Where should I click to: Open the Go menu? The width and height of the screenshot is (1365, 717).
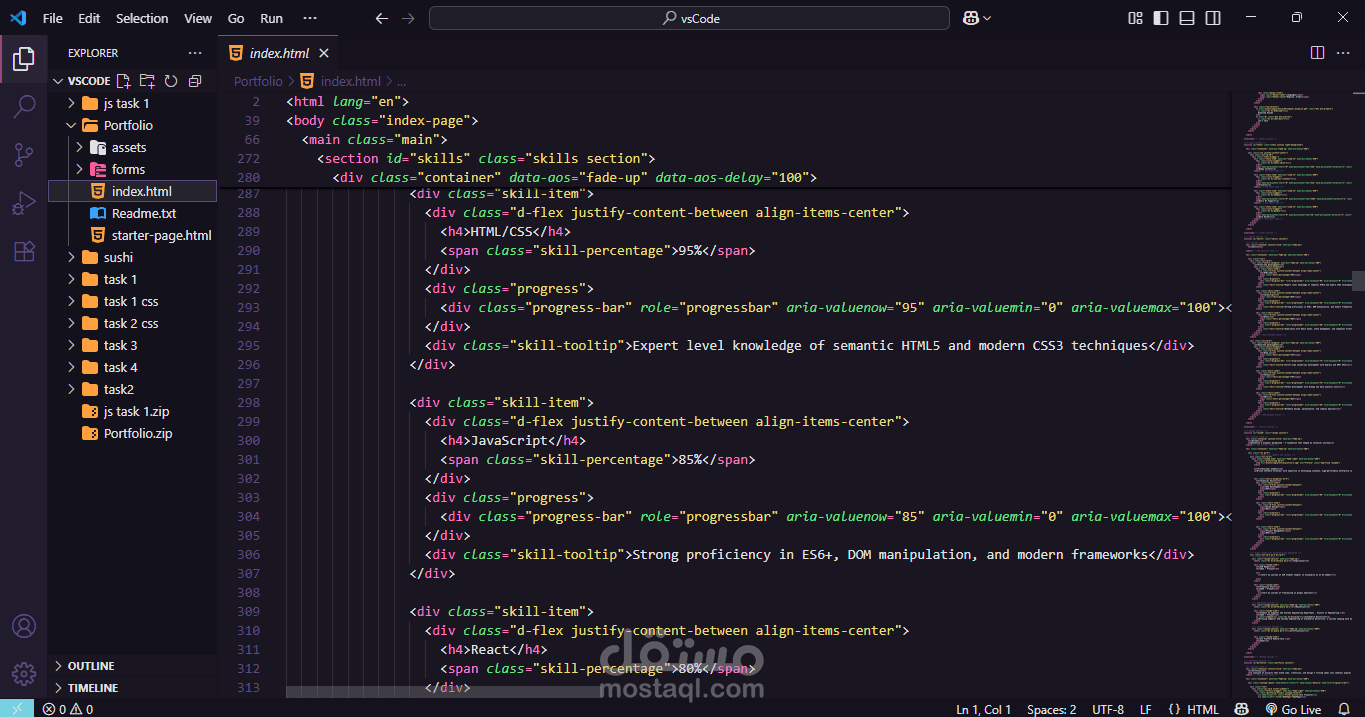236,18
